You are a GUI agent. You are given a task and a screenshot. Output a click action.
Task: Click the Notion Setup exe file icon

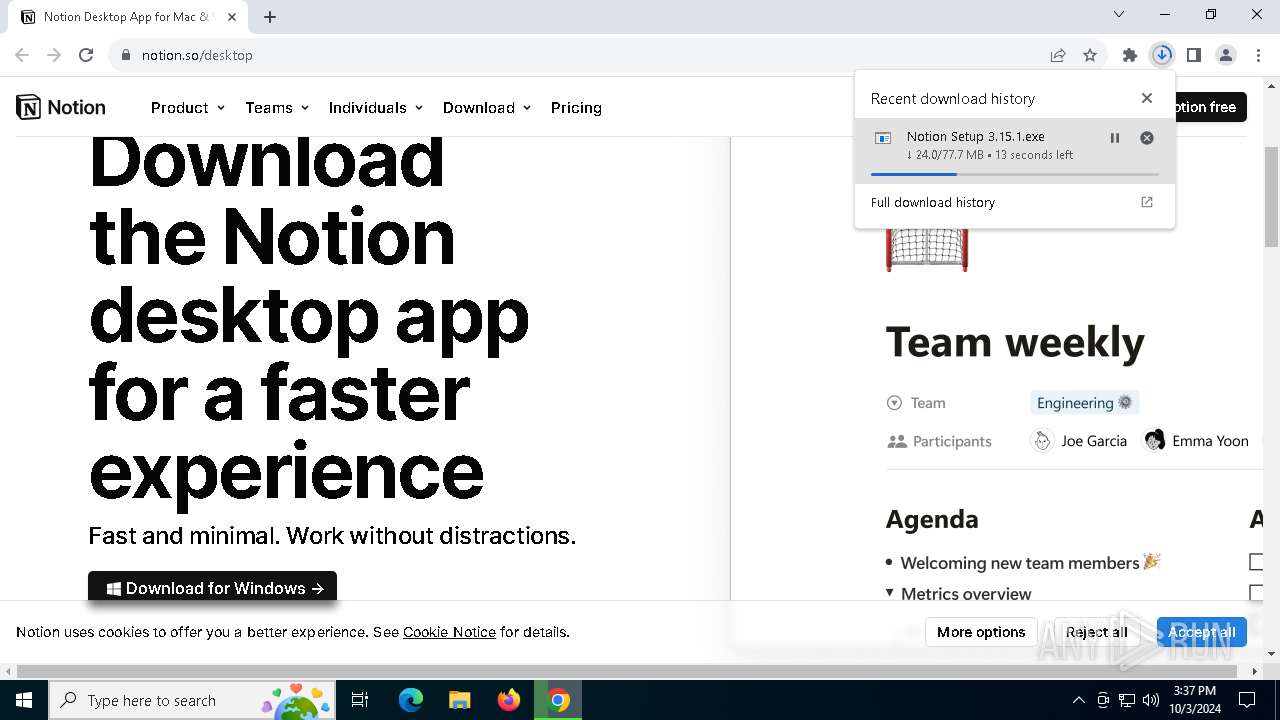[883, 138]
